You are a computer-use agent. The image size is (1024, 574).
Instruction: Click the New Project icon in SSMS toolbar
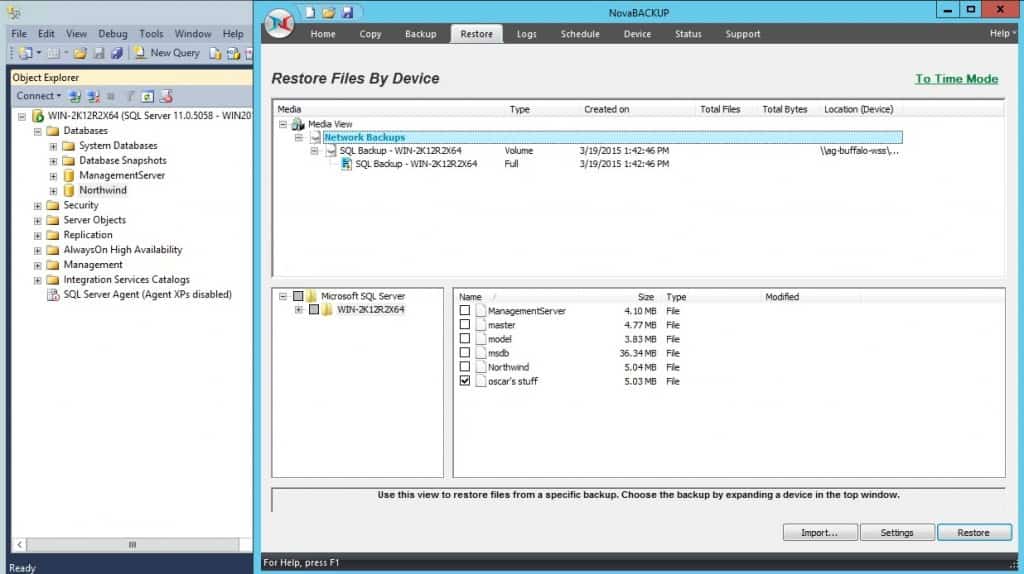point(25,53)
